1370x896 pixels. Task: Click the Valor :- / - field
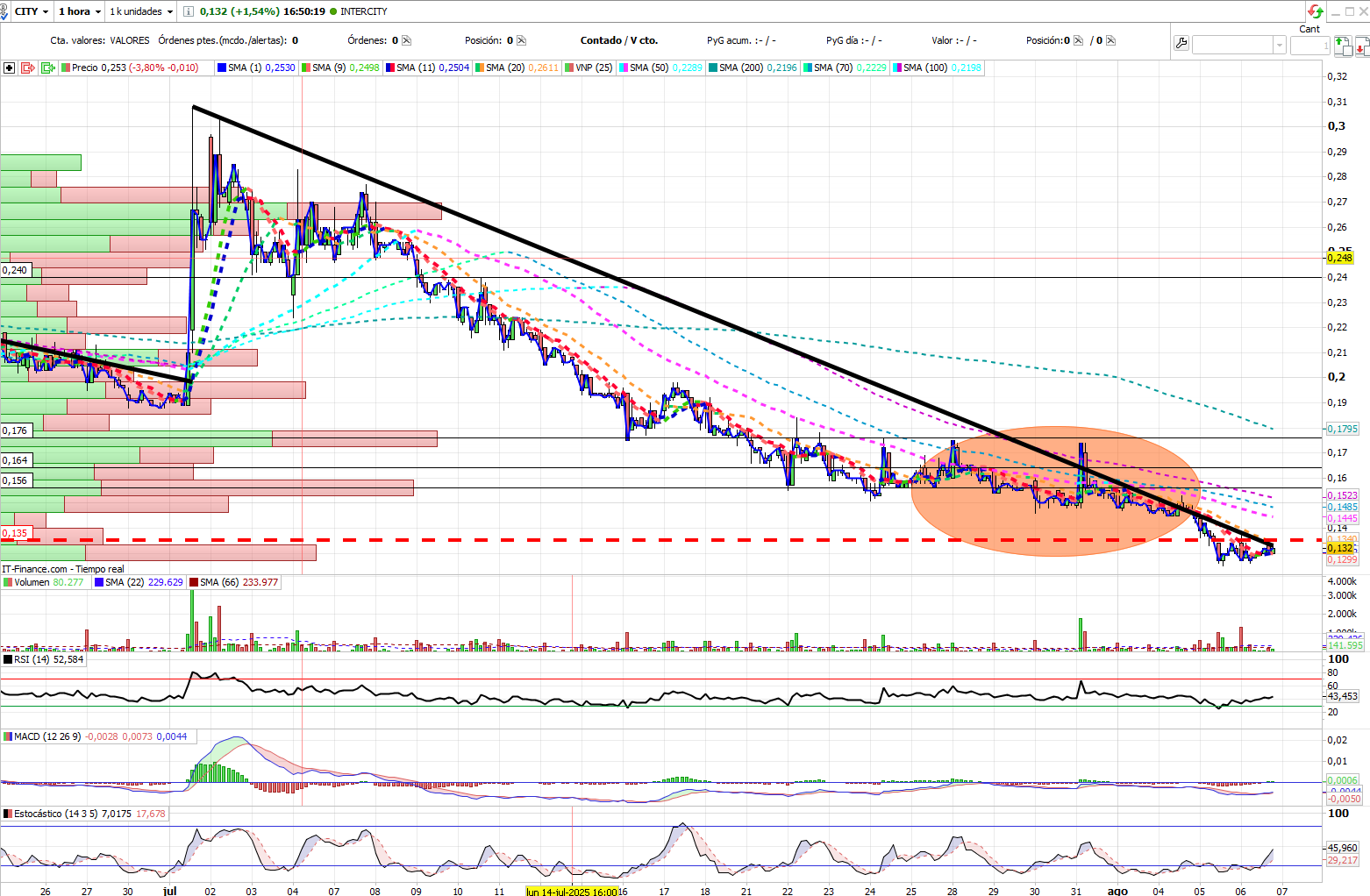954,40
